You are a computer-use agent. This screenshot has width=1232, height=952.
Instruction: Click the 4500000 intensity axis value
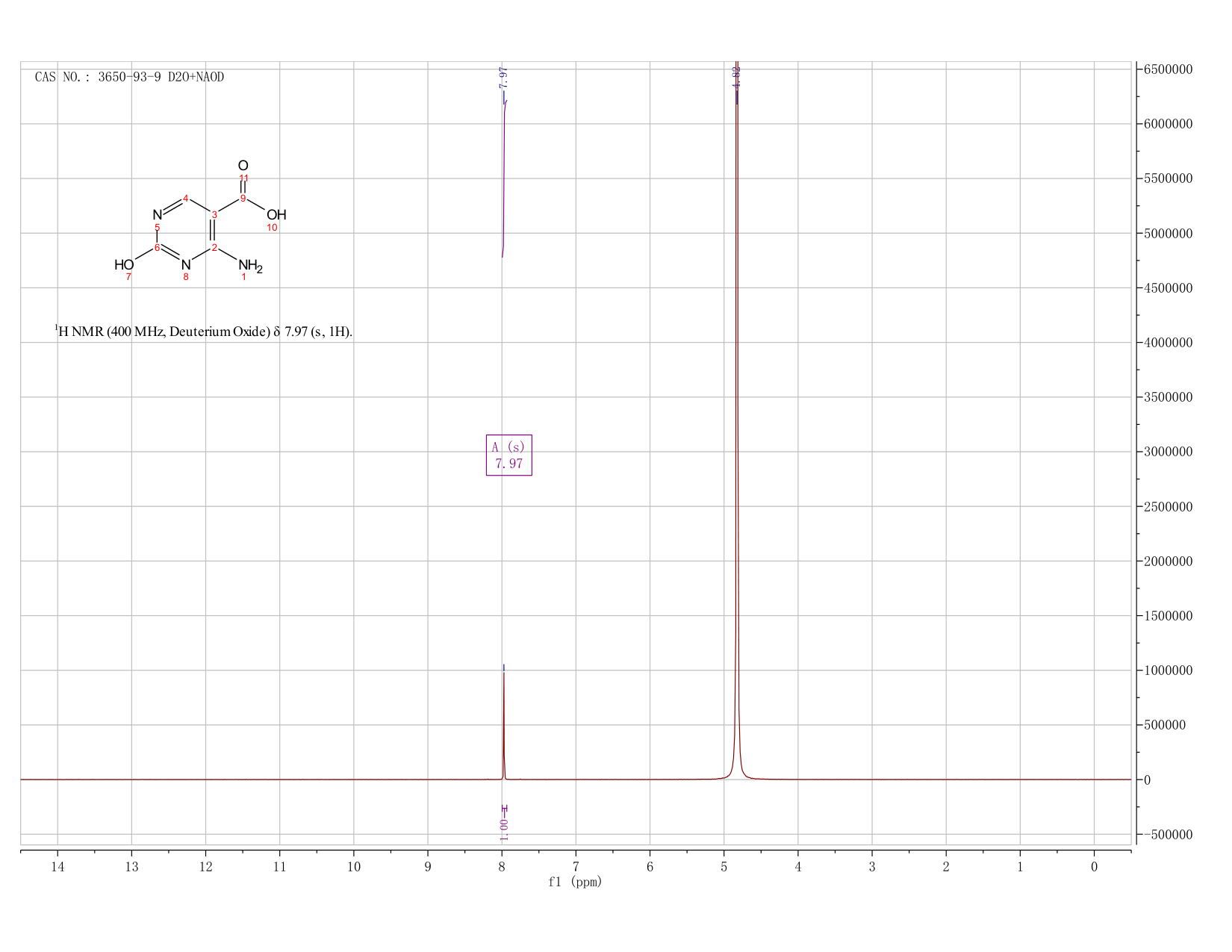[x=1168, y=288]
